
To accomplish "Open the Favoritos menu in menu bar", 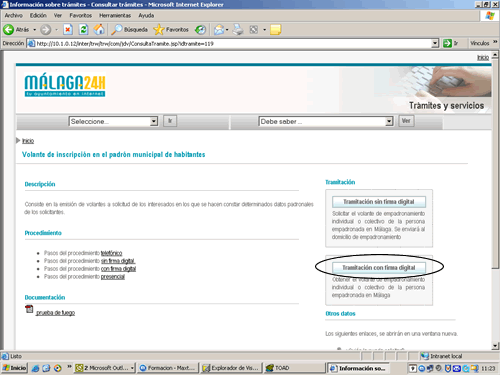I will (x=81, y=15).
